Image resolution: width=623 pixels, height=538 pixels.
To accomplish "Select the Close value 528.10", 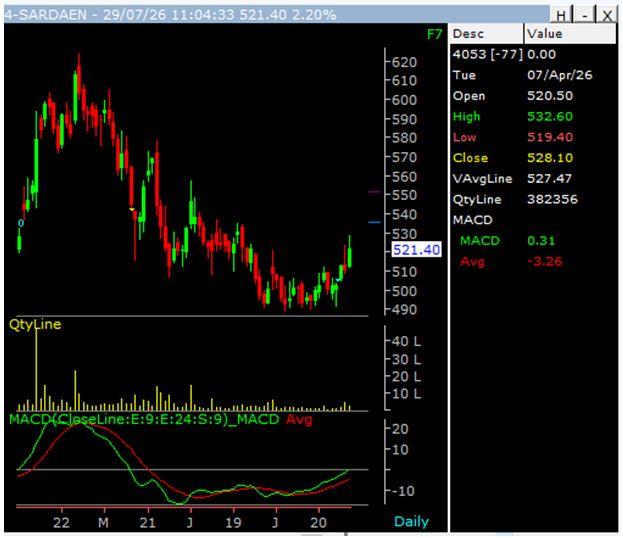I will tap(550, 158).
